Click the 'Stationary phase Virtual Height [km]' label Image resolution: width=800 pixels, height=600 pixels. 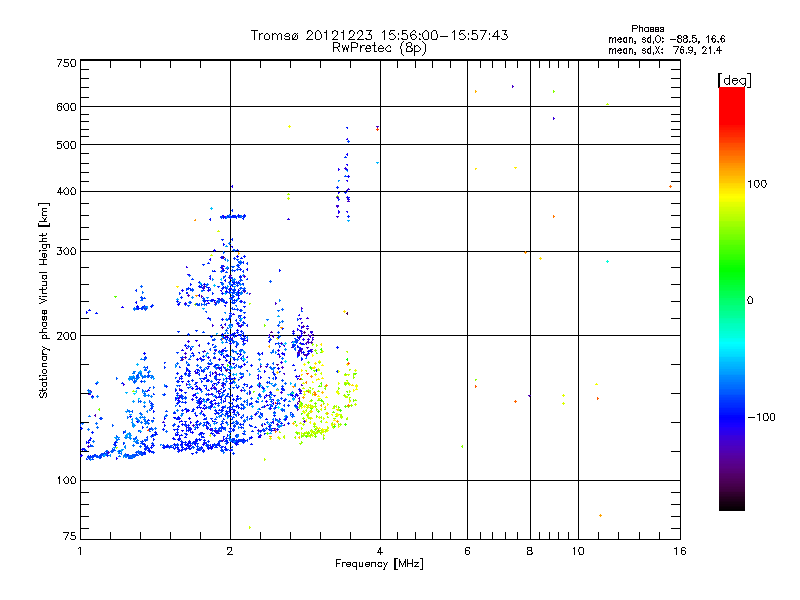(43, 300)
